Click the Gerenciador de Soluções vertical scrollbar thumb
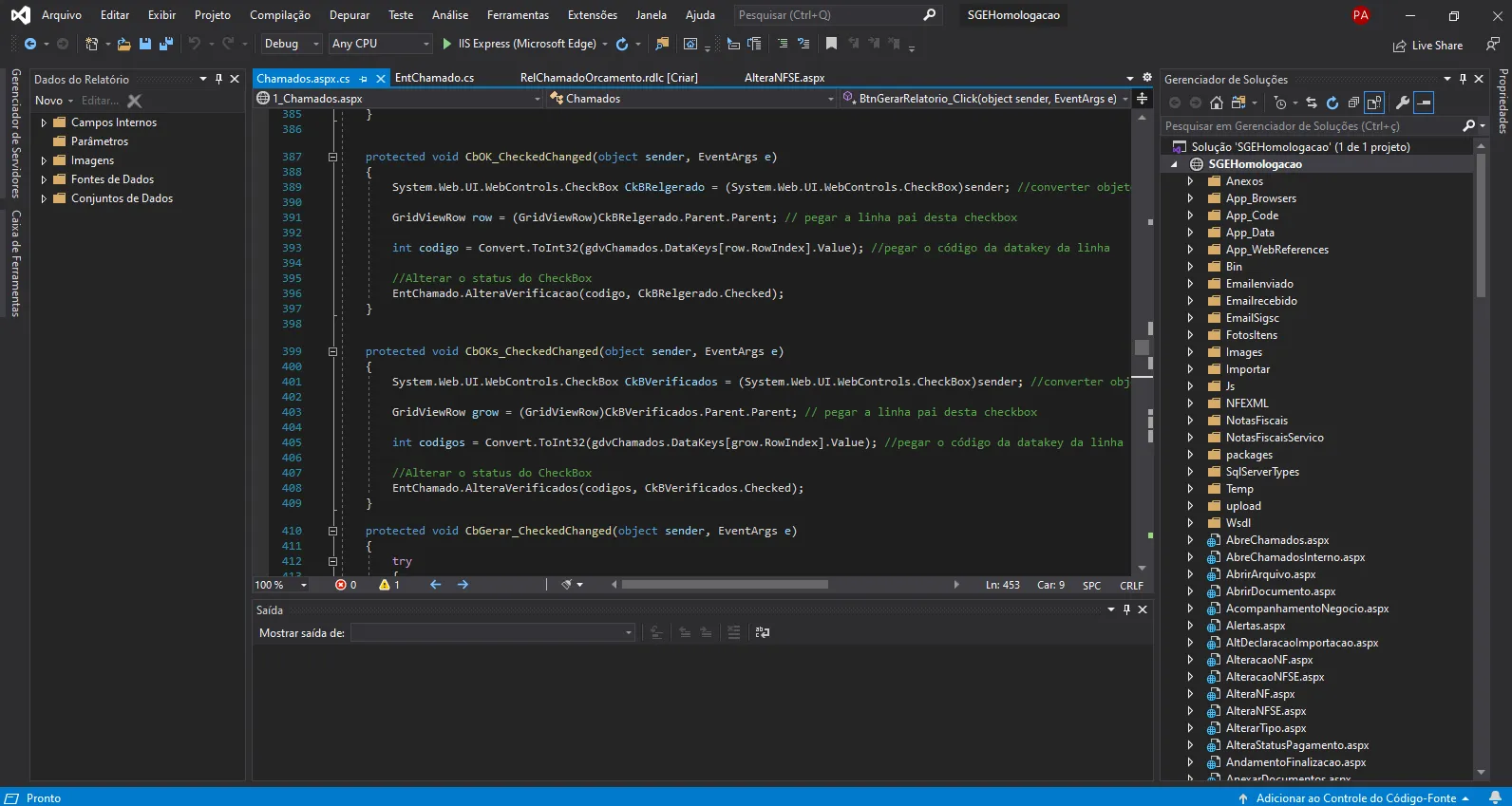1512x806 pixels. tap(1481, 226)
